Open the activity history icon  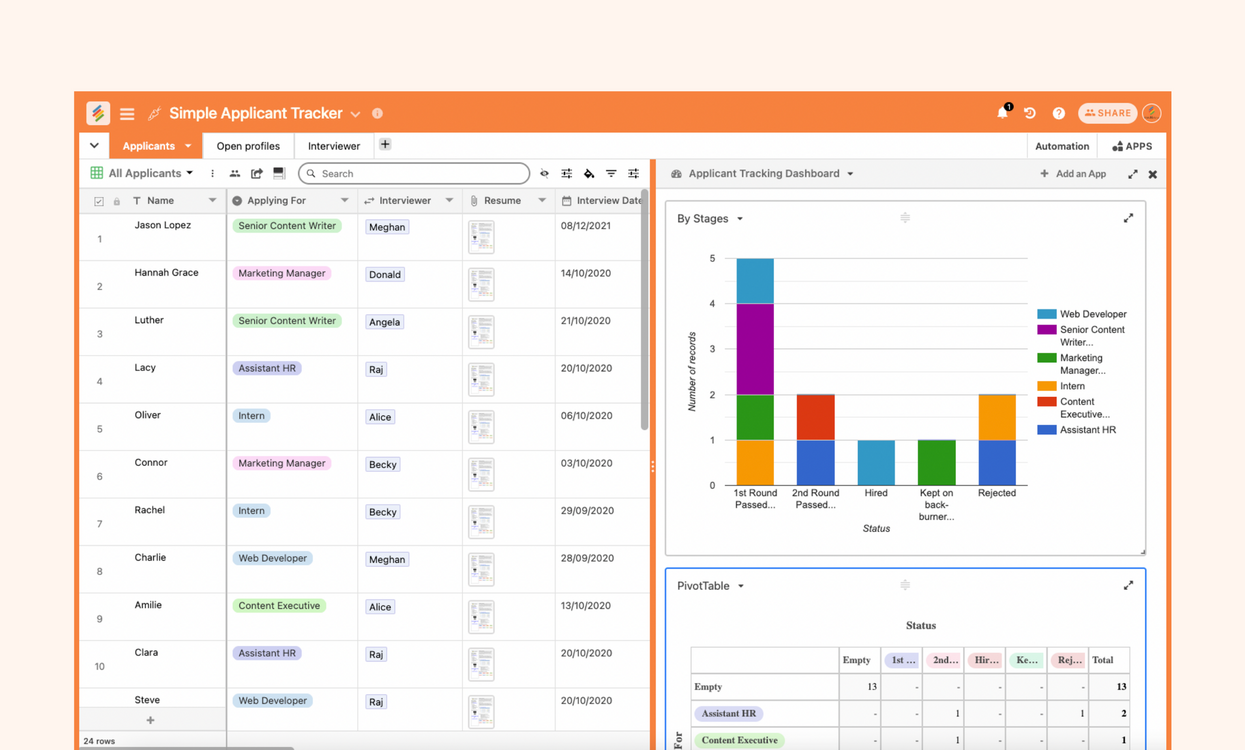pos(1030,113)
